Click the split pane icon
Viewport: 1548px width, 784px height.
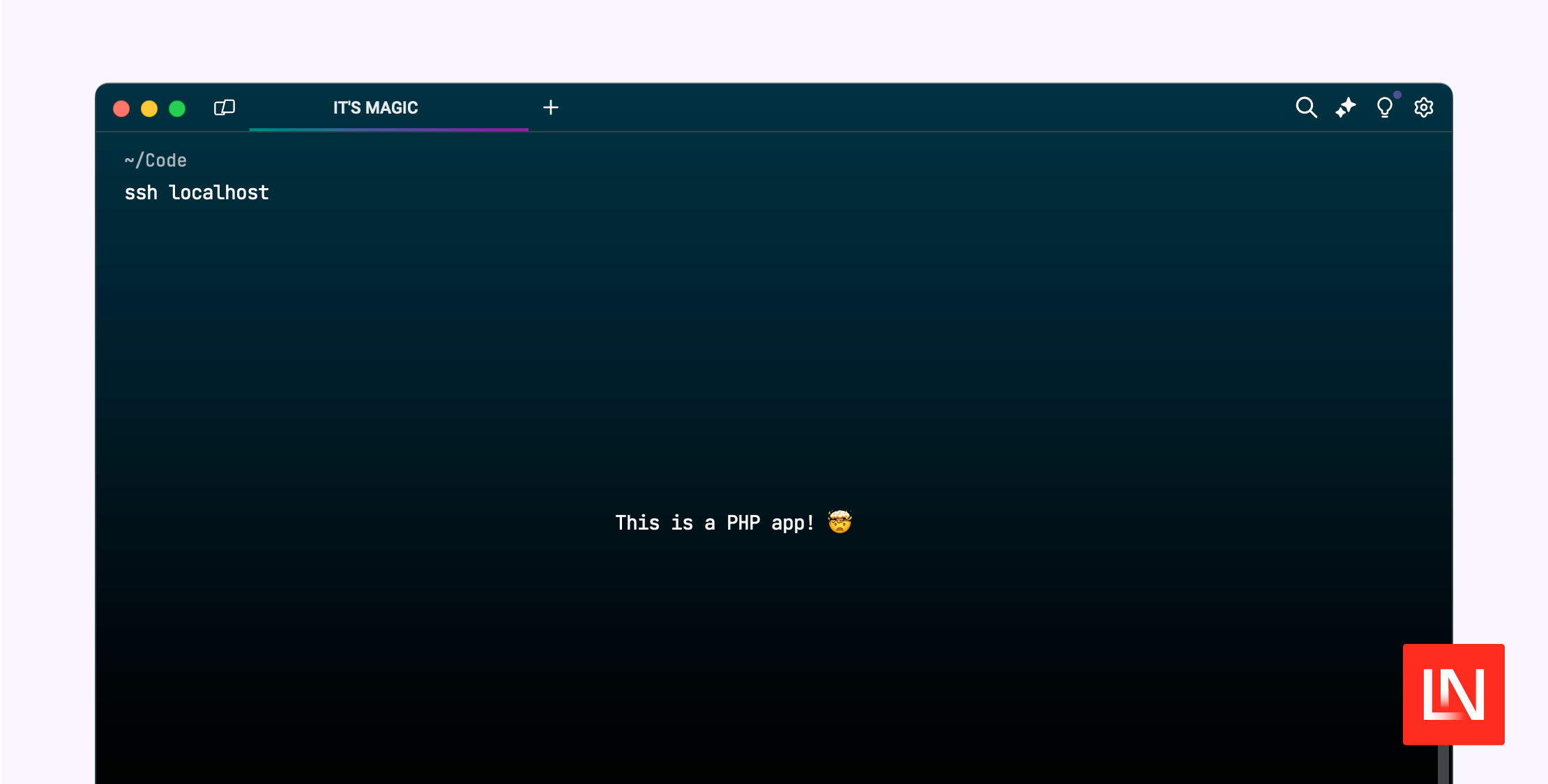tap(224, 107)
